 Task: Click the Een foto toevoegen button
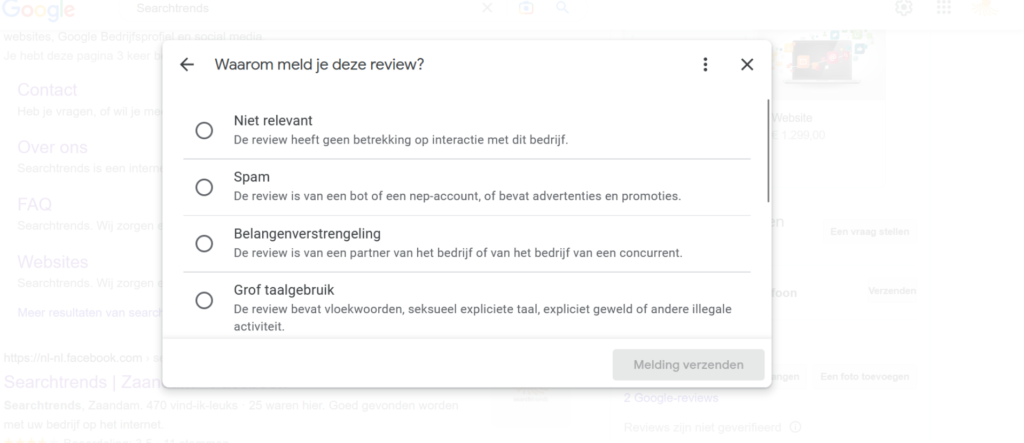tap(865, 377)
